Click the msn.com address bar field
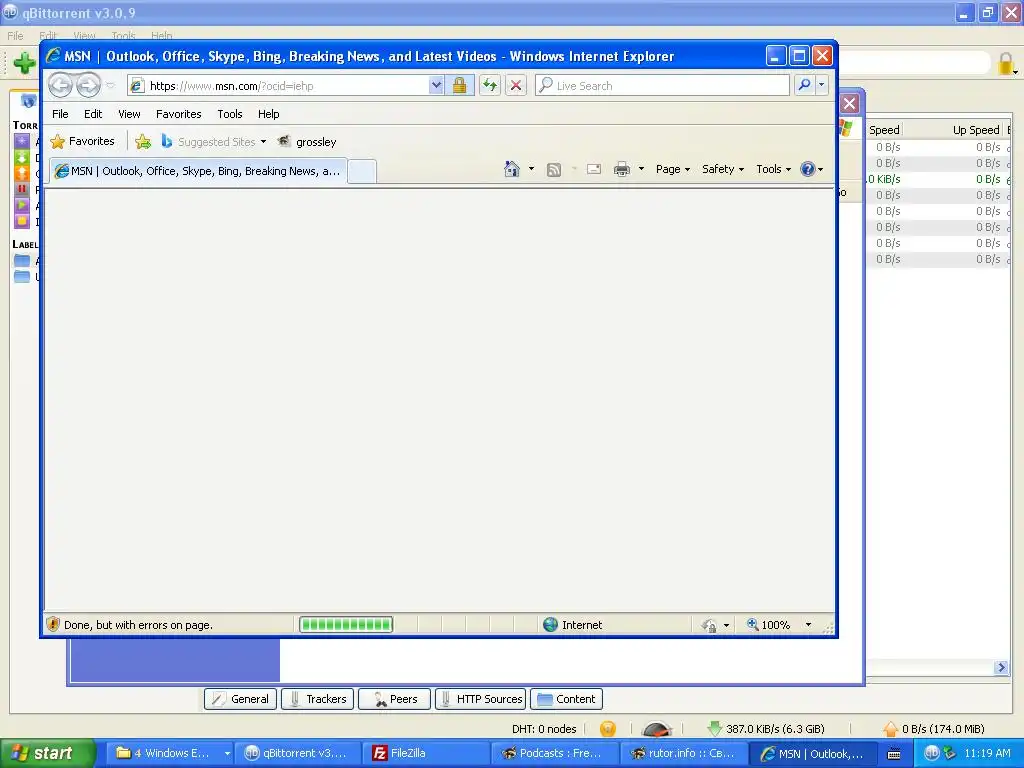Viewport: 1024px width, 768px height. [x=287, y=86]
